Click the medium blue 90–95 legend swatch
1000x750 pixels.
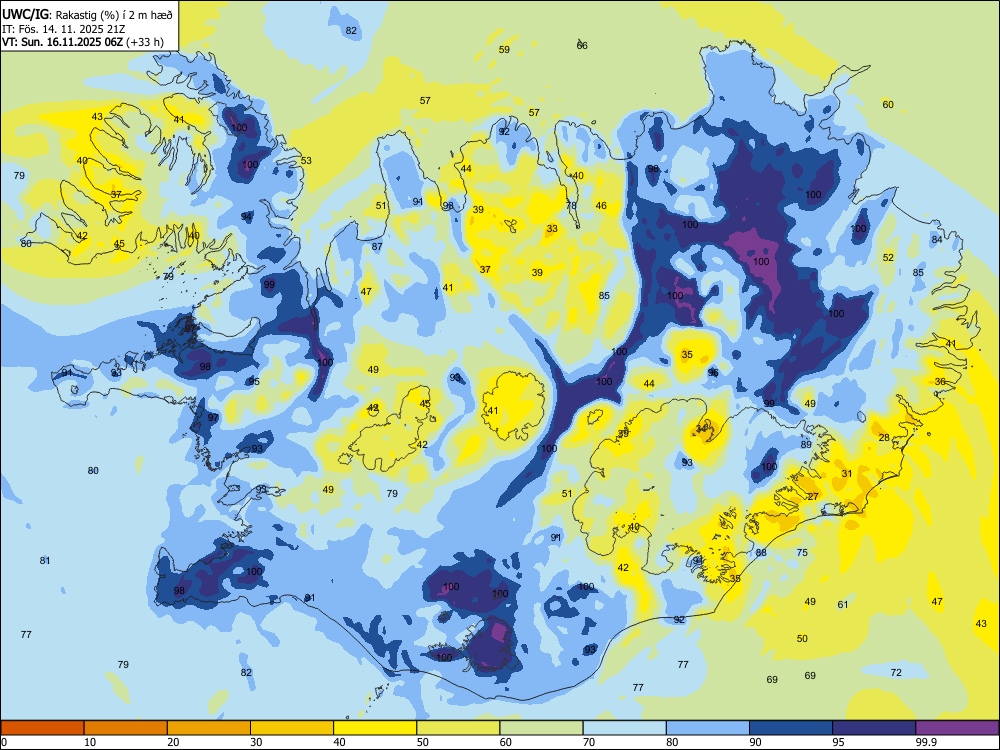pyautogui.click(x=791, y=728)
